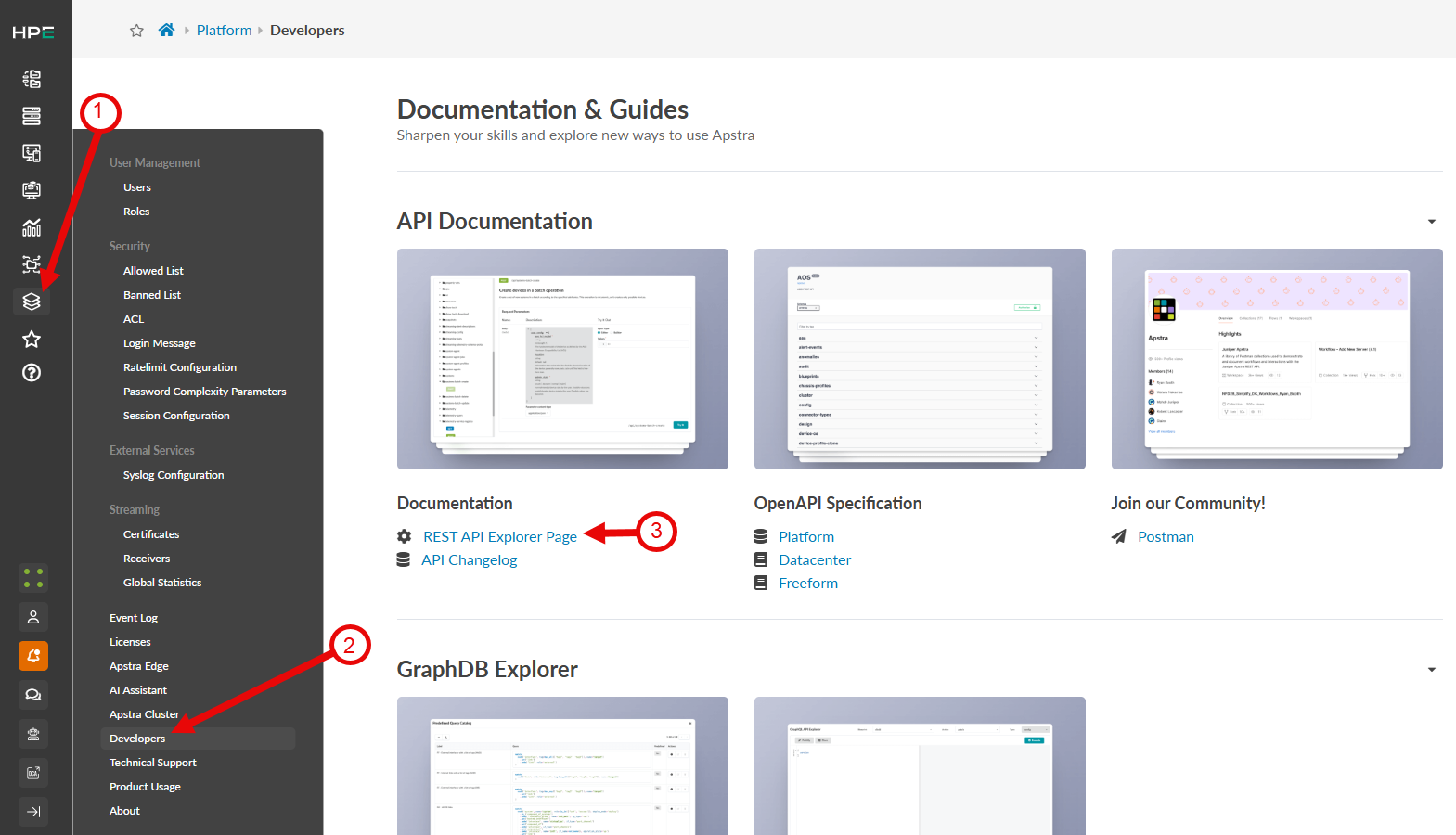This screenshot has height=835, width=1456.
Task: Open Global Statistics
Action: [x=162, y=583]
